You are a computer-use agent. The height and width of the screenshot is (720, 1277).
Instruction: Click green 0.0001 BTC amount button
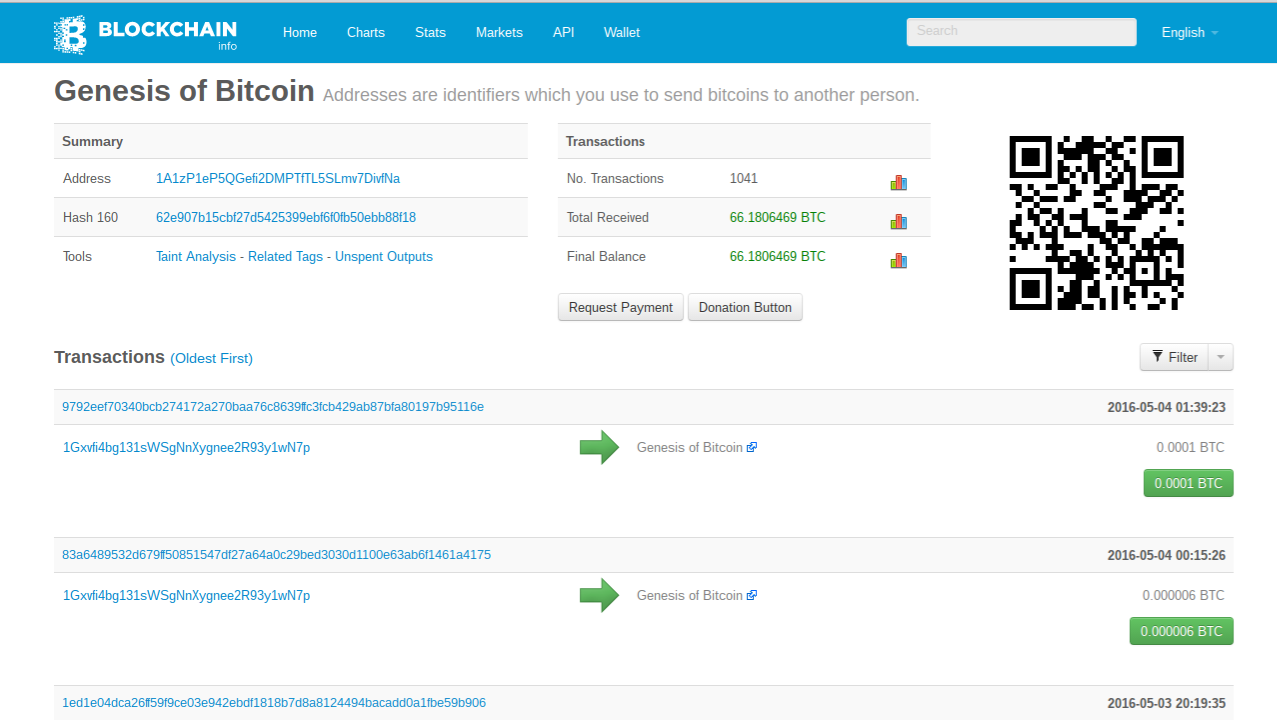(x=1189, y=483)
